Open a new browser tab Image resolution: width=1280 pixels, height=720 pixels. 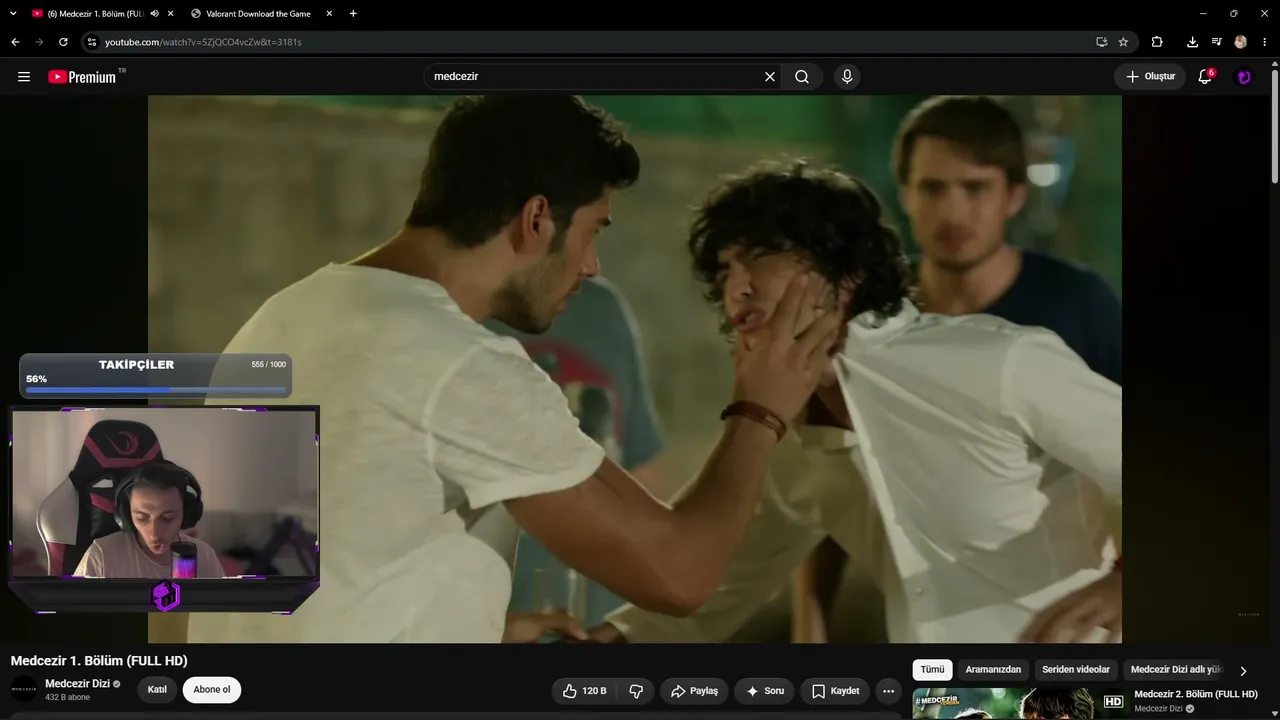353,14
